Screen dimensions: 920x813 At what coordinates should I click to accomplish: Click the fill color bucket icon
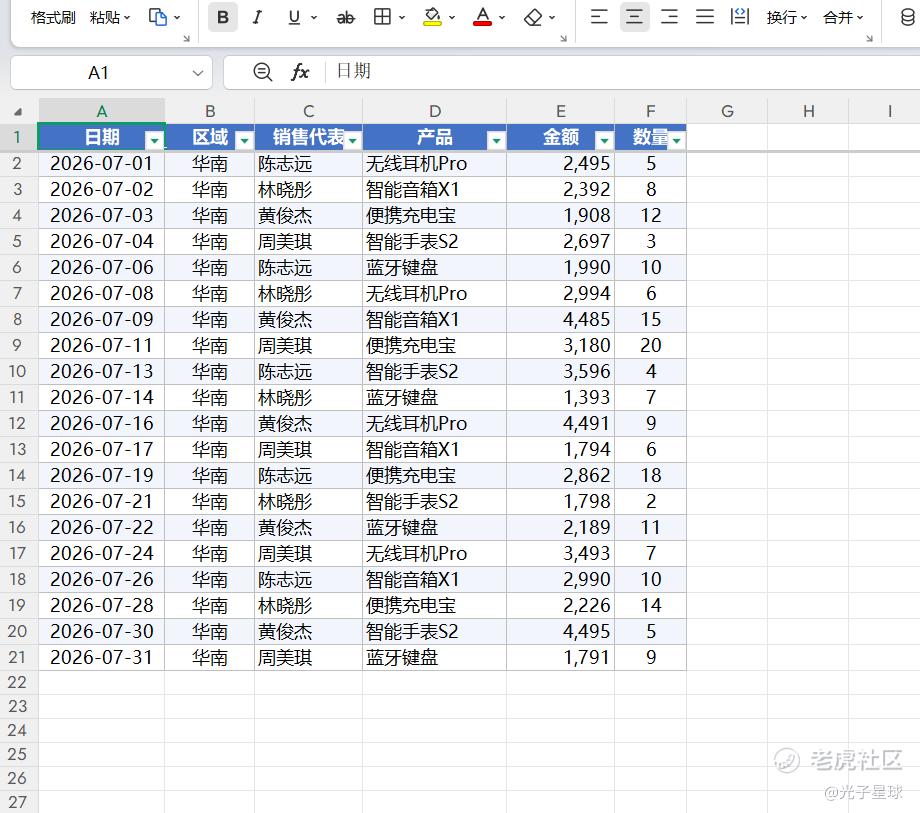coord(432,17)
